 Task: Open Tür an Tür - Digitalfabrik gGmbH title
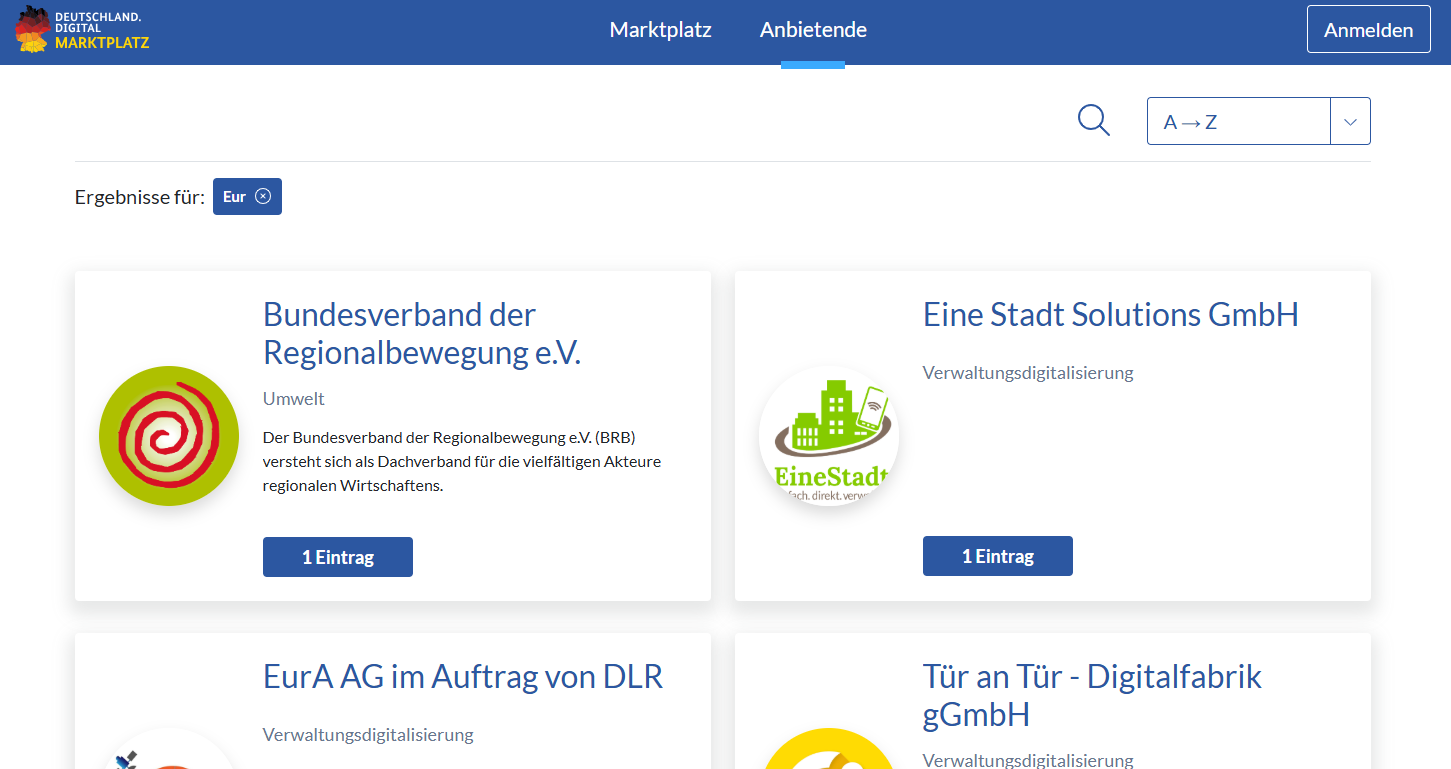(x=1092, y=696)
